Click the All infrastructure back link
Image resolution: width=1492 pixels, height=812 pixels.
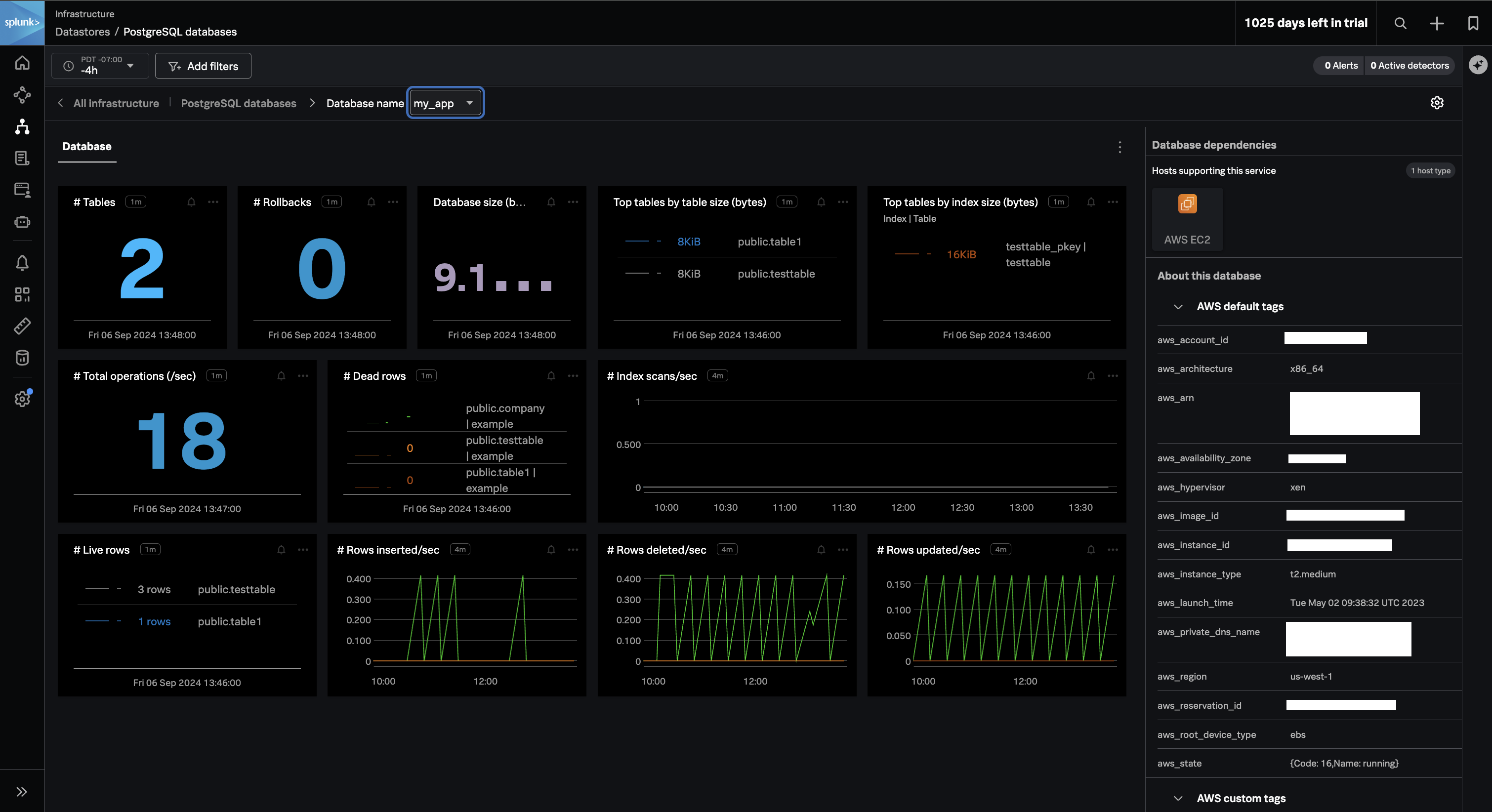[x=115, y=103]
